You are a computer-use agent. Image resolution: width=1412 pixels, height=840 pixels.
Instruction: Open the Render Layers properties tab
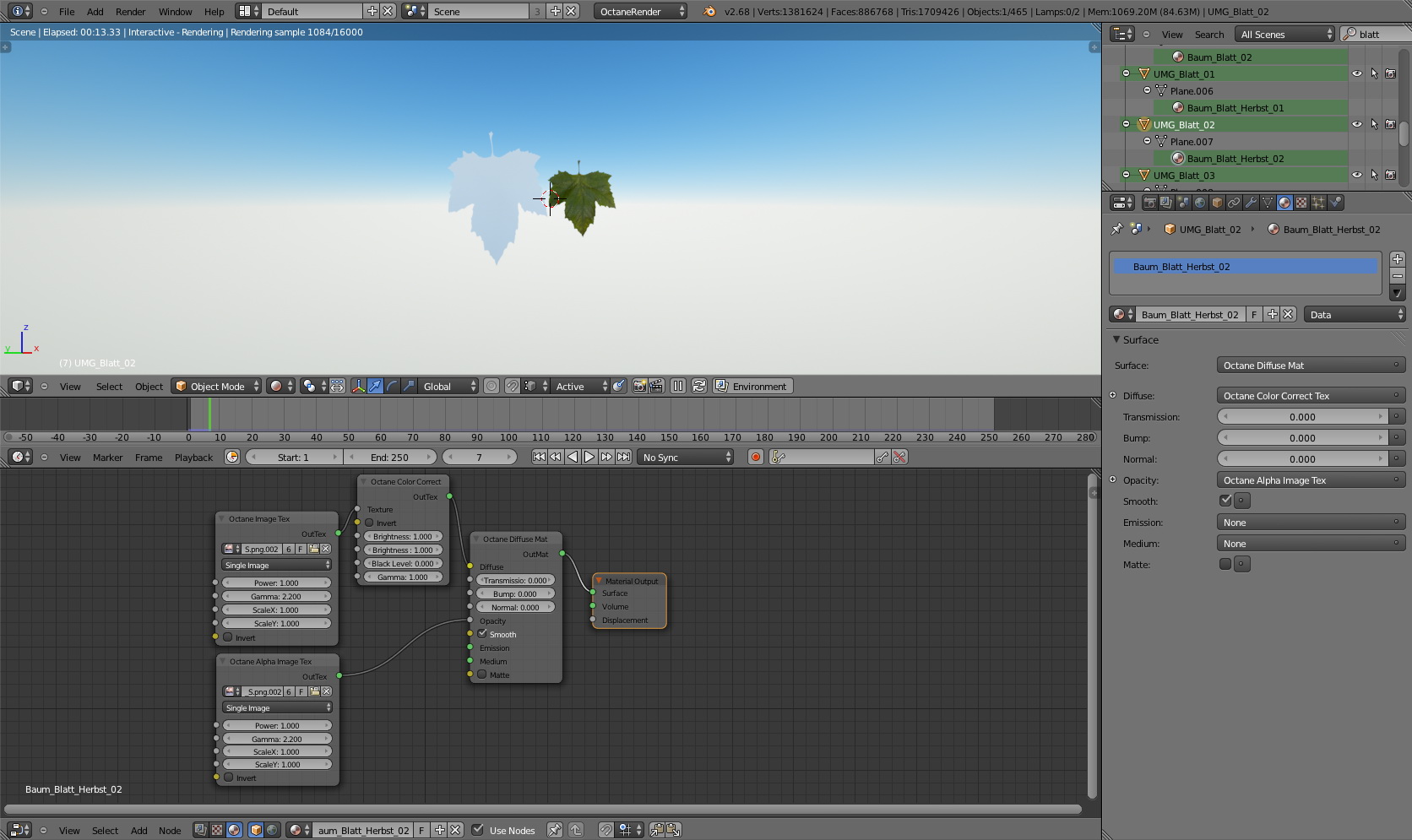(x=1166, y=203)
